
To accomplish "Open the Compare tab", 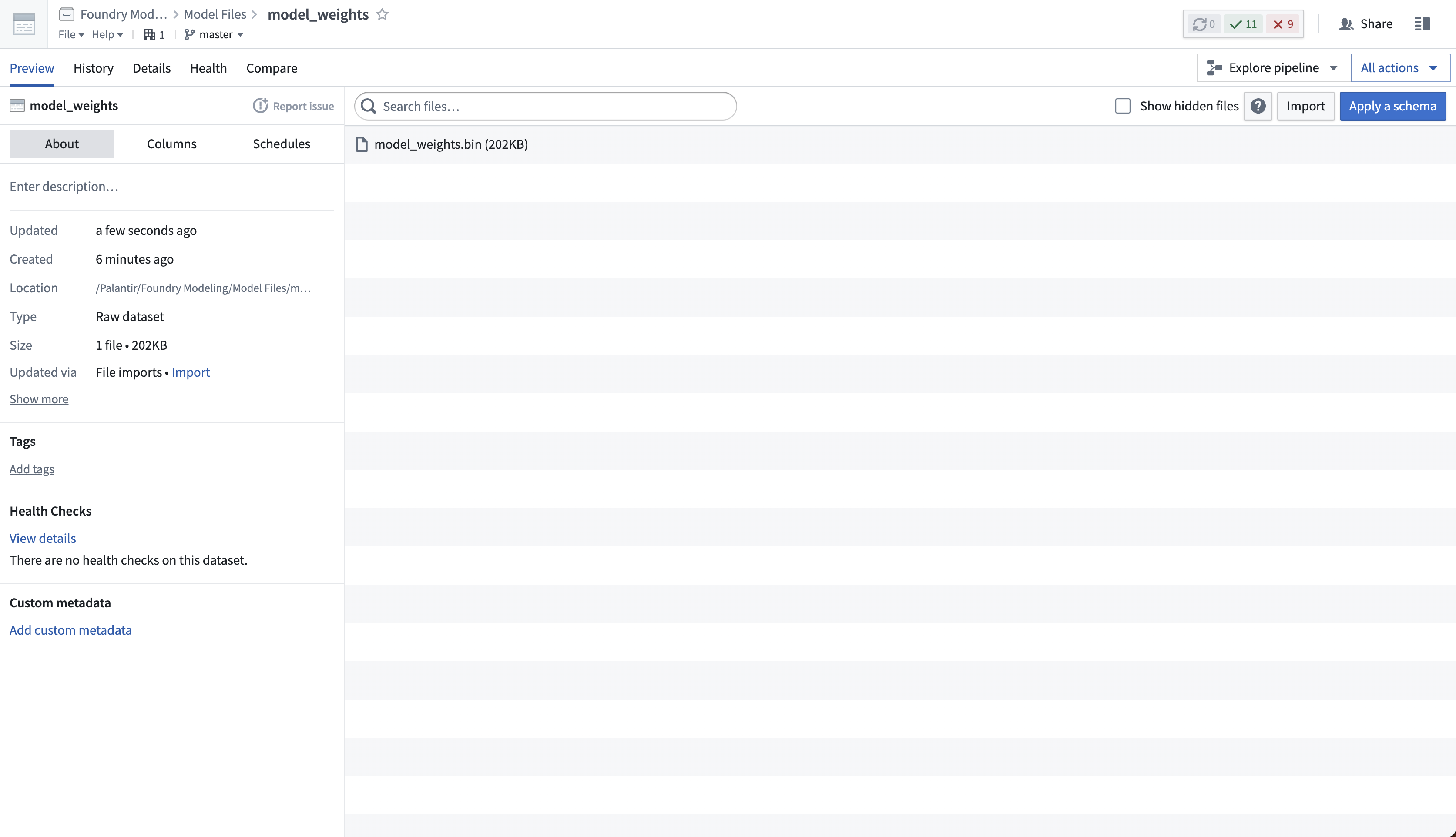I will coord(272,68).
